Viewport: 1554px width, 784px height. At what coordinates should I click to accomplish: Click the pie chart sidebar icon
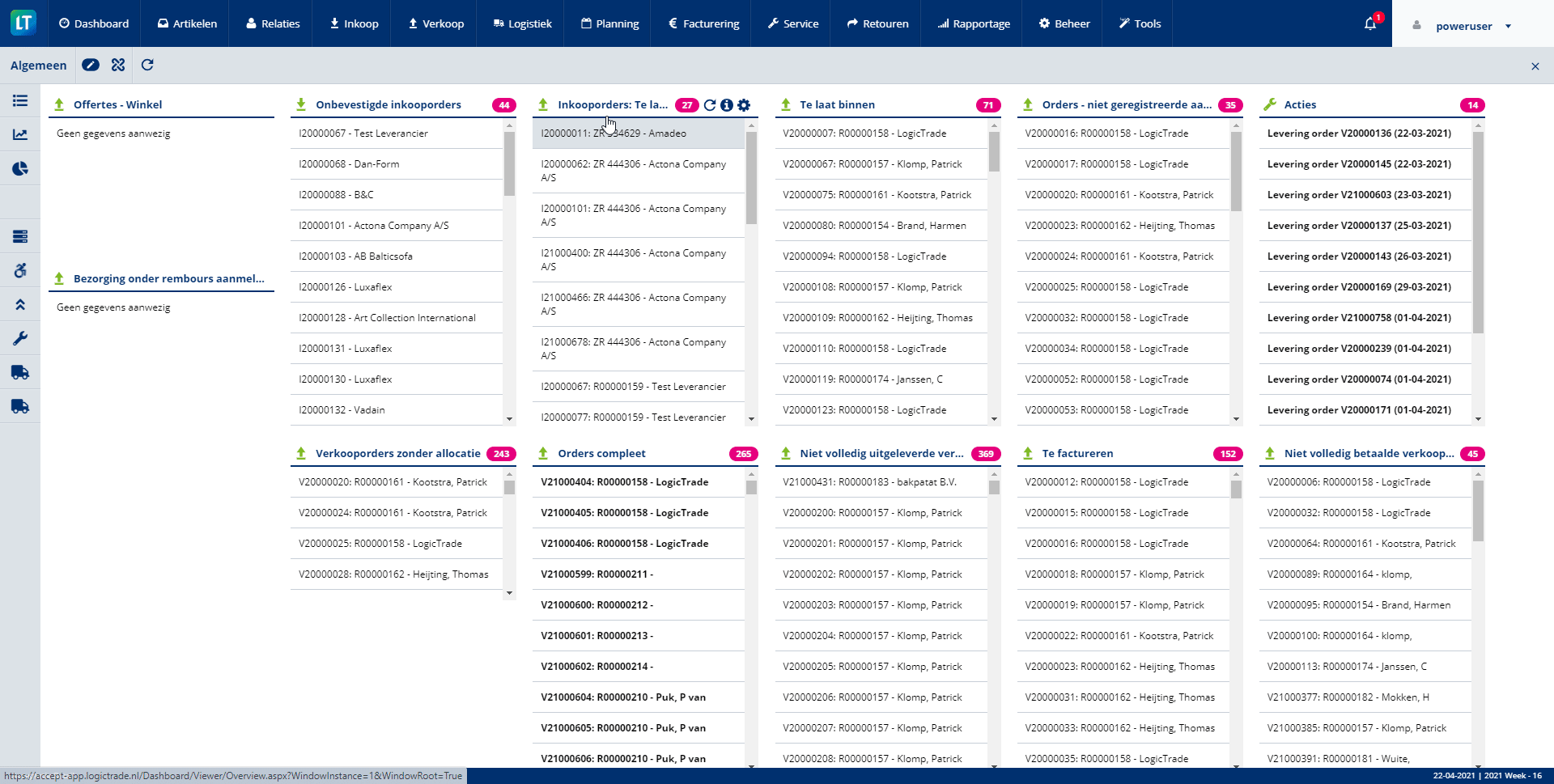coord(20,168)
